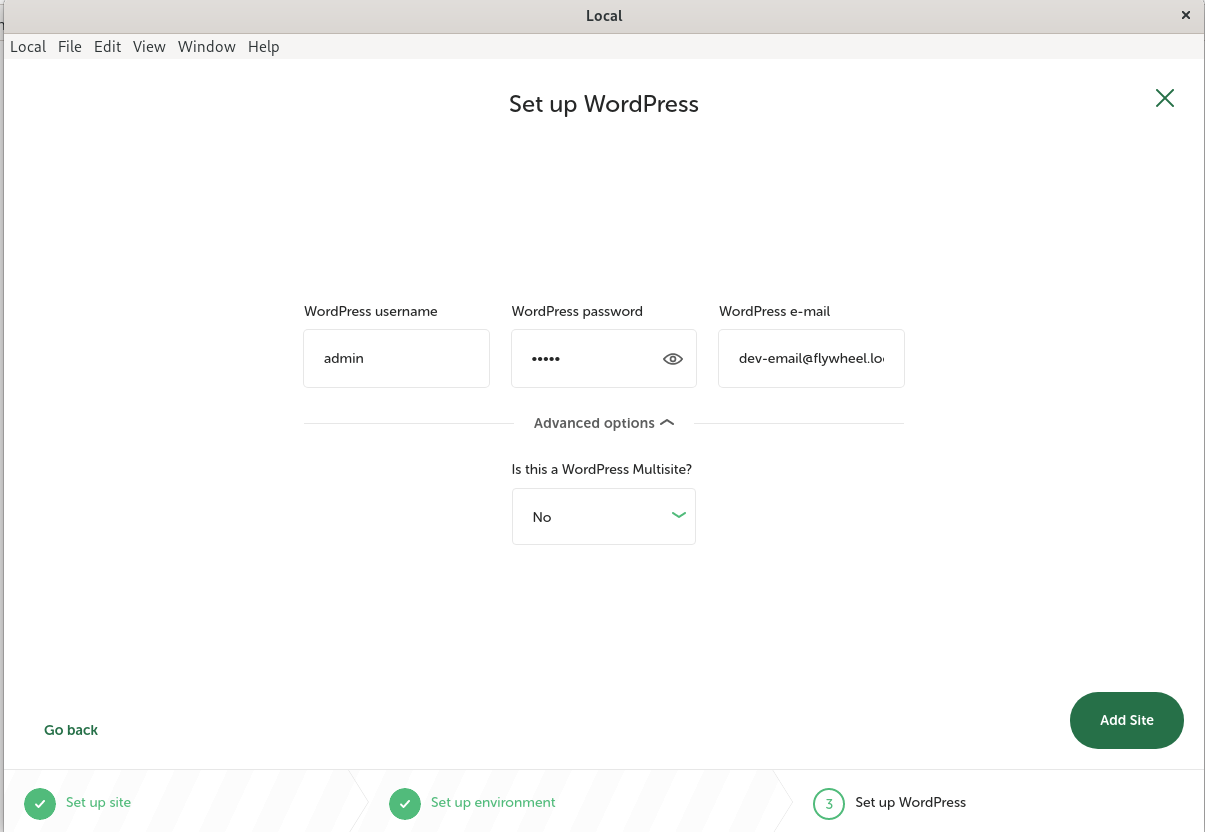Open the File menu
Image resolution: width=1205 pixels, height=832 pixels.
pos(70,47)
